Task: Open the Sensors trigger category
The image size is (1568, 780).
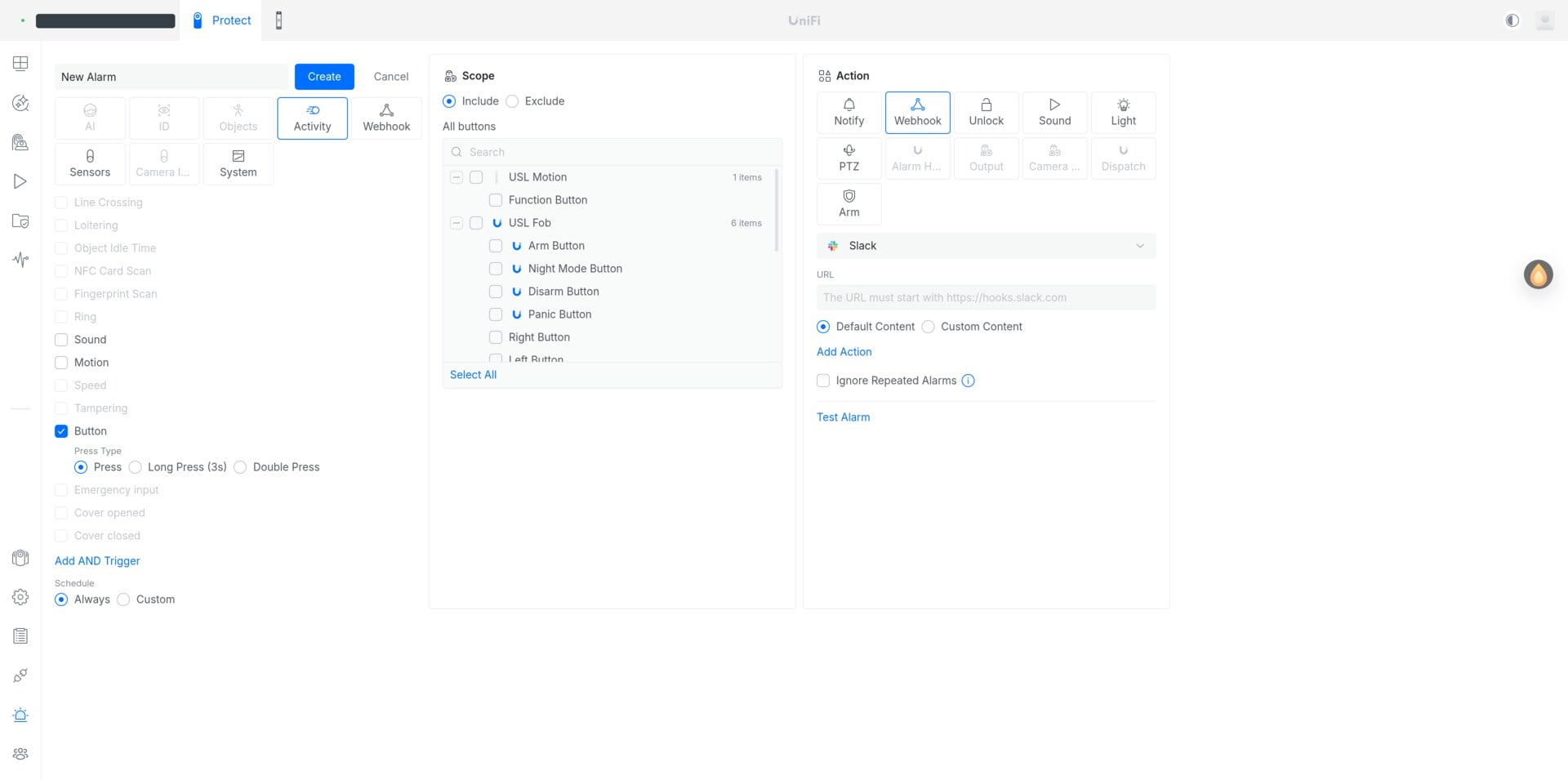Action: (90, 163)
